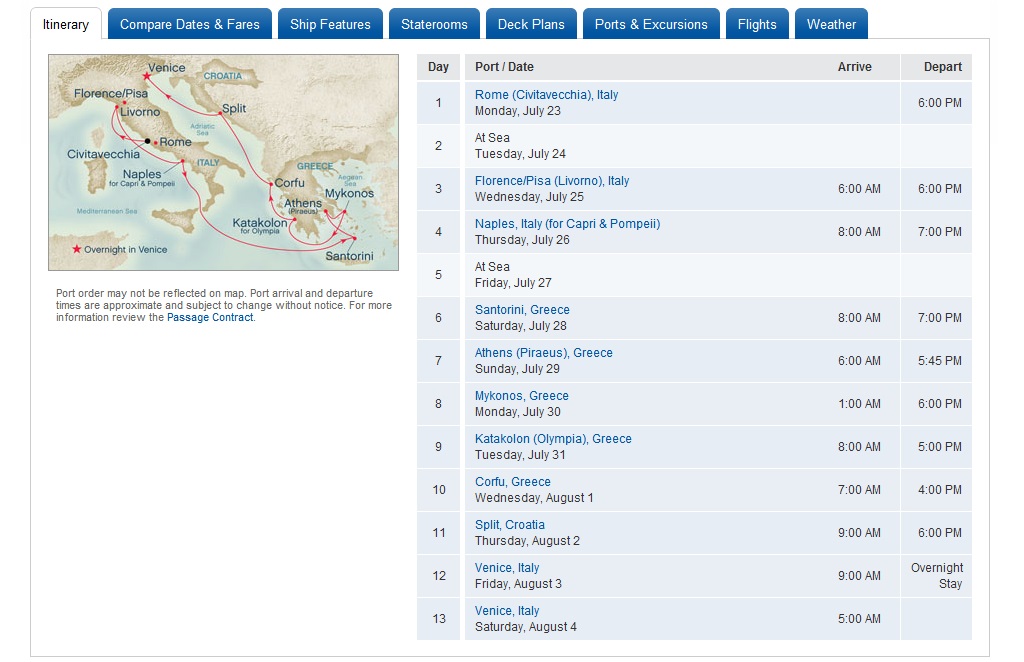Open the Compare Dates & Fares tab
Viewport: 1024px width, 662px height.
click(x=189, y=24)
